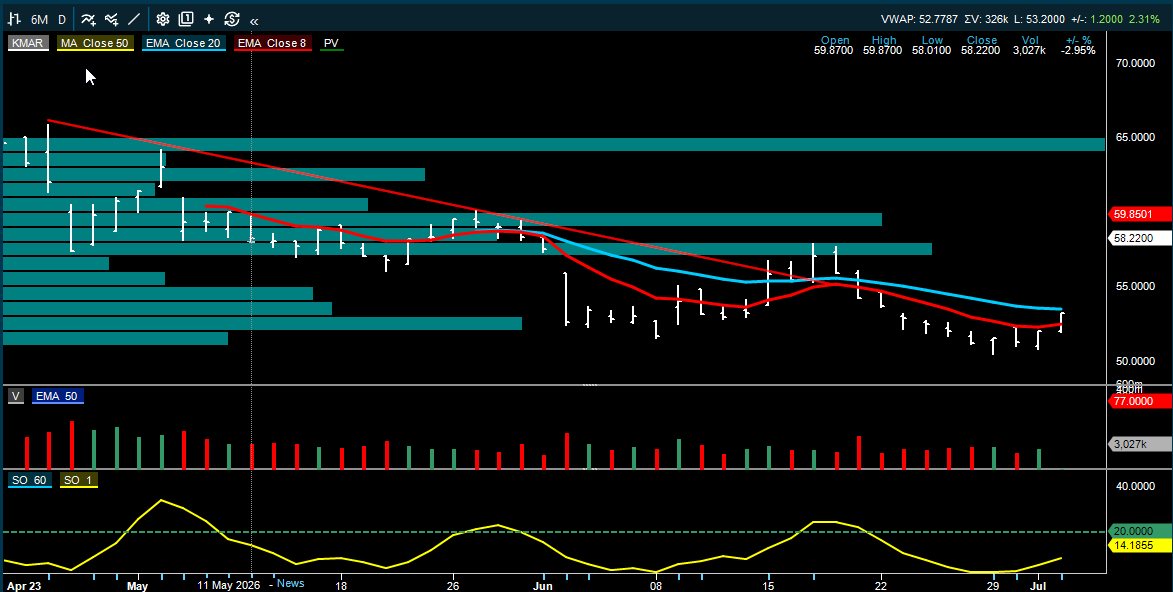Click the SO 1 oscillator label
This screenshot has height=592, width=1173.
tap(79, 480)
